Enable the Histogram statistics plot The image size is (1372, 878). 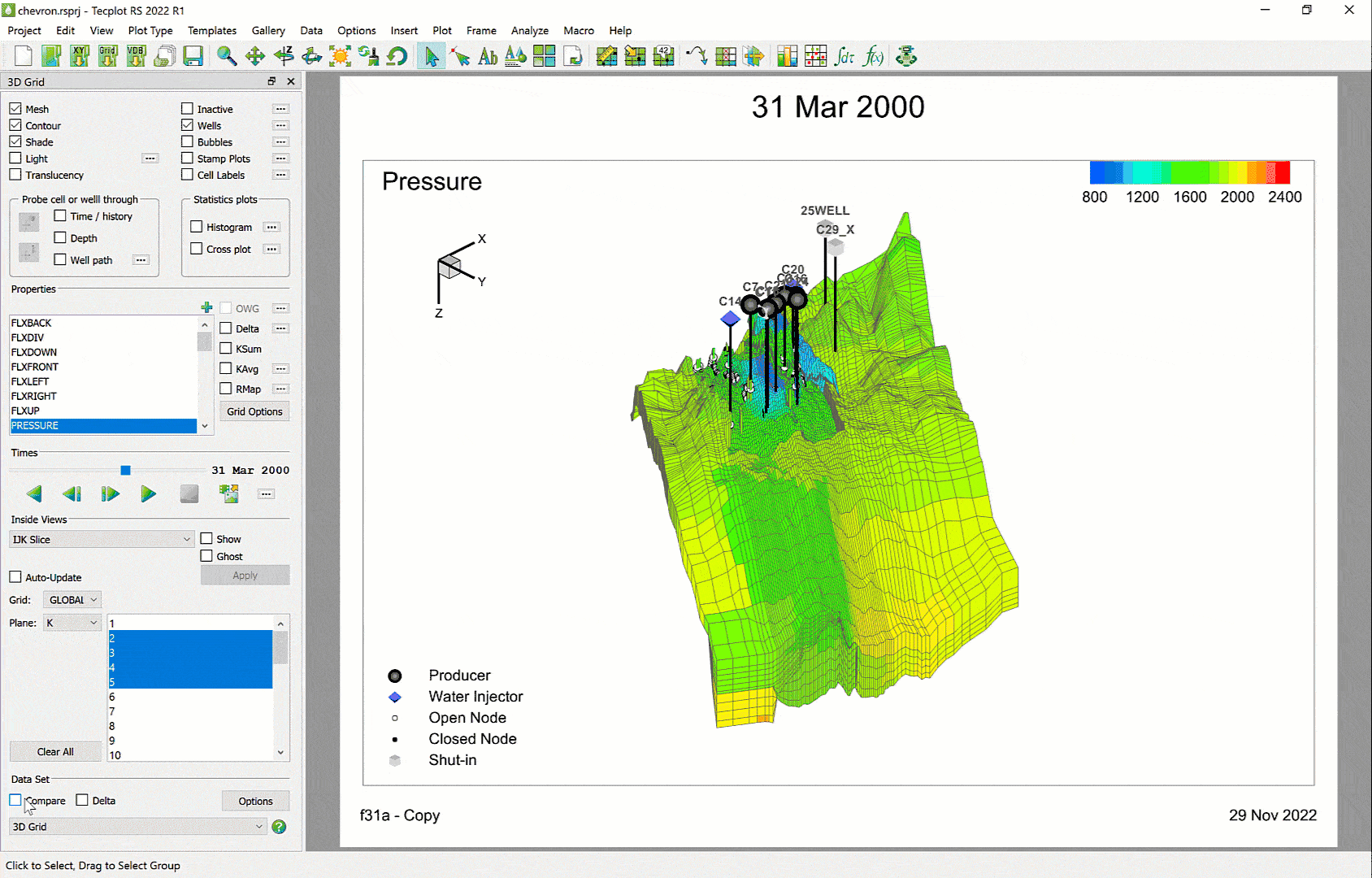pyautogui.click(x=196, y=227)
